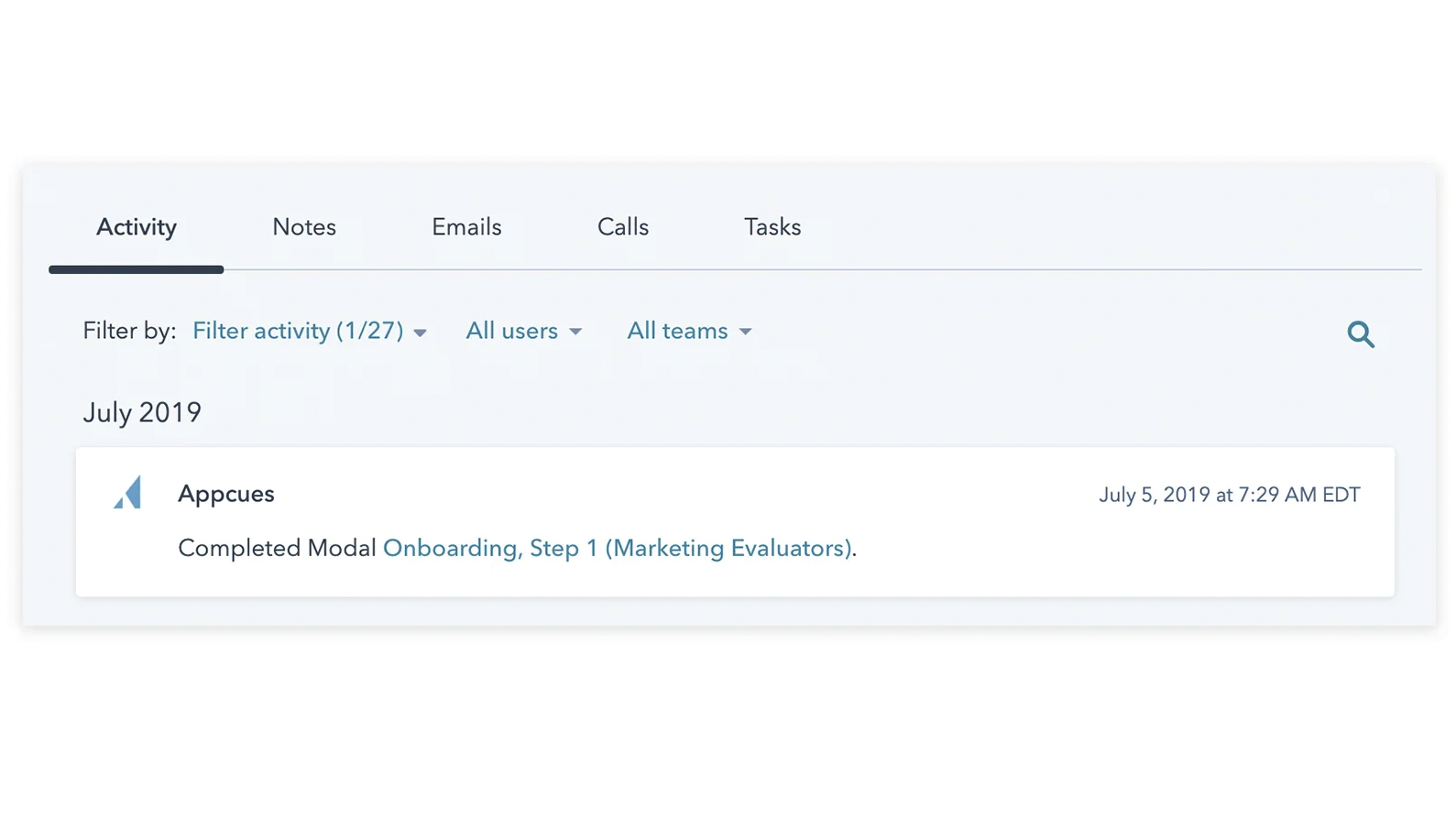Go to the Calls tab
The height and width of the screenshot is (819, 1456).
click(623, 227)
